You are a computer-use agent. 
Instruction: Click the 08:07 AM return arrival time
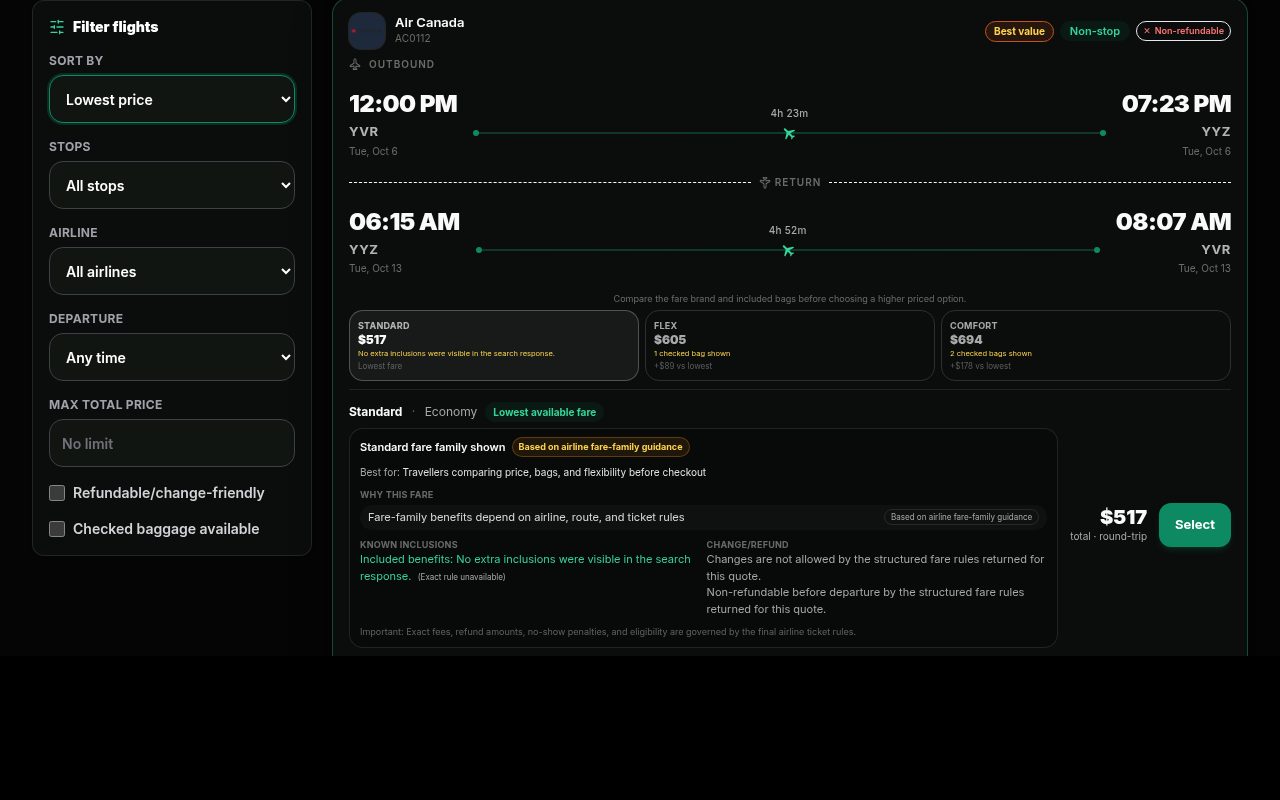coord(1173,222)
